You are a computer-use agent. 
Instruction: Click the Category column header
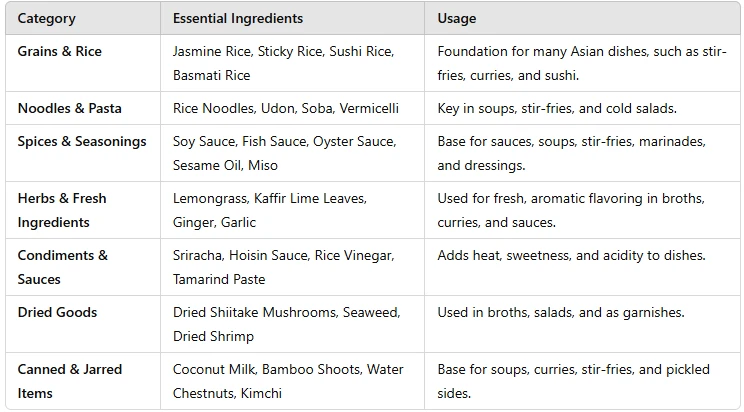point(83,19)
